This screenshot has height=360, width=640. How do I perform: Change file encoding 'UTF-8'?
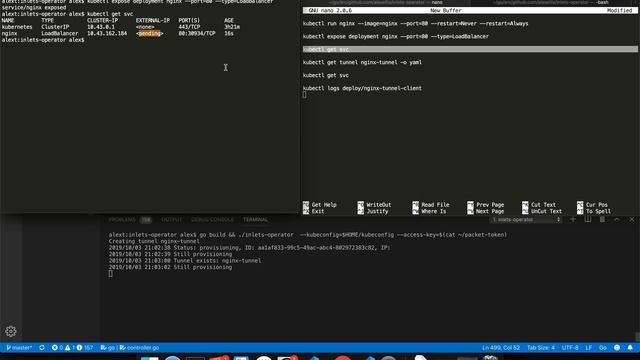coord(570,348)
